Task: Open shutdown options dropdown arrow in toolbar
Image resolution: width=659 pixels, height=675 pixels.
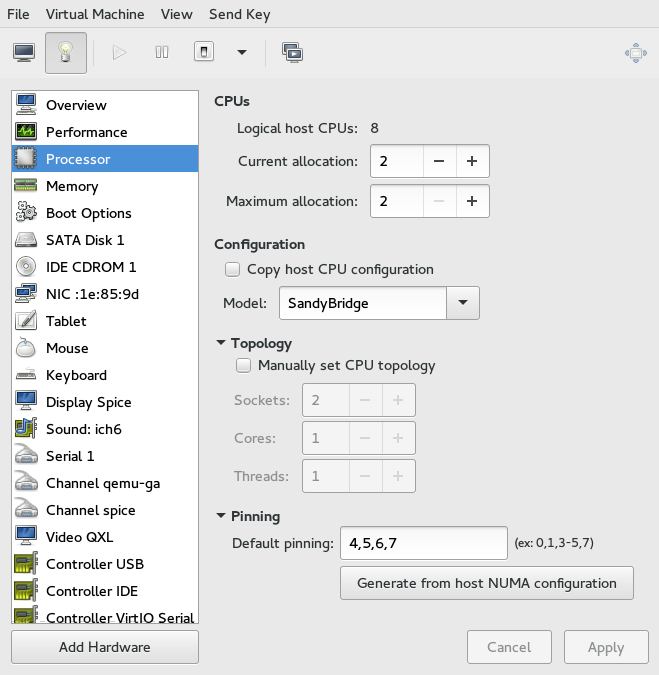Action: (x=241, y=53)
